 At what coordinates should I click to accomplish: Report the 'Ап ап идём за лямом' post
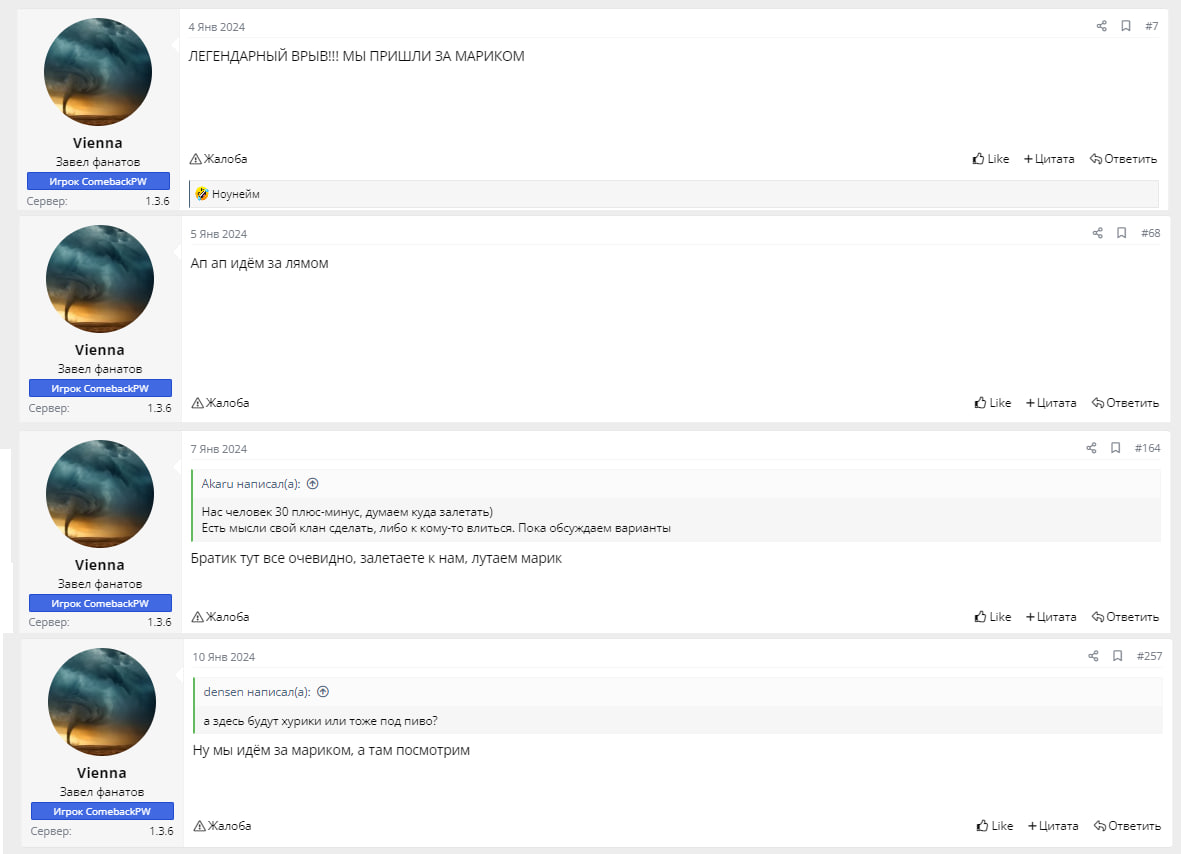220,403
